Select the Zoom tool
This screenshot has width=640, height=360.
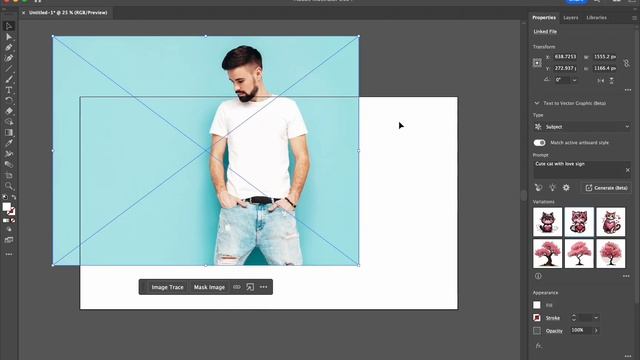(x=9, y=186)
